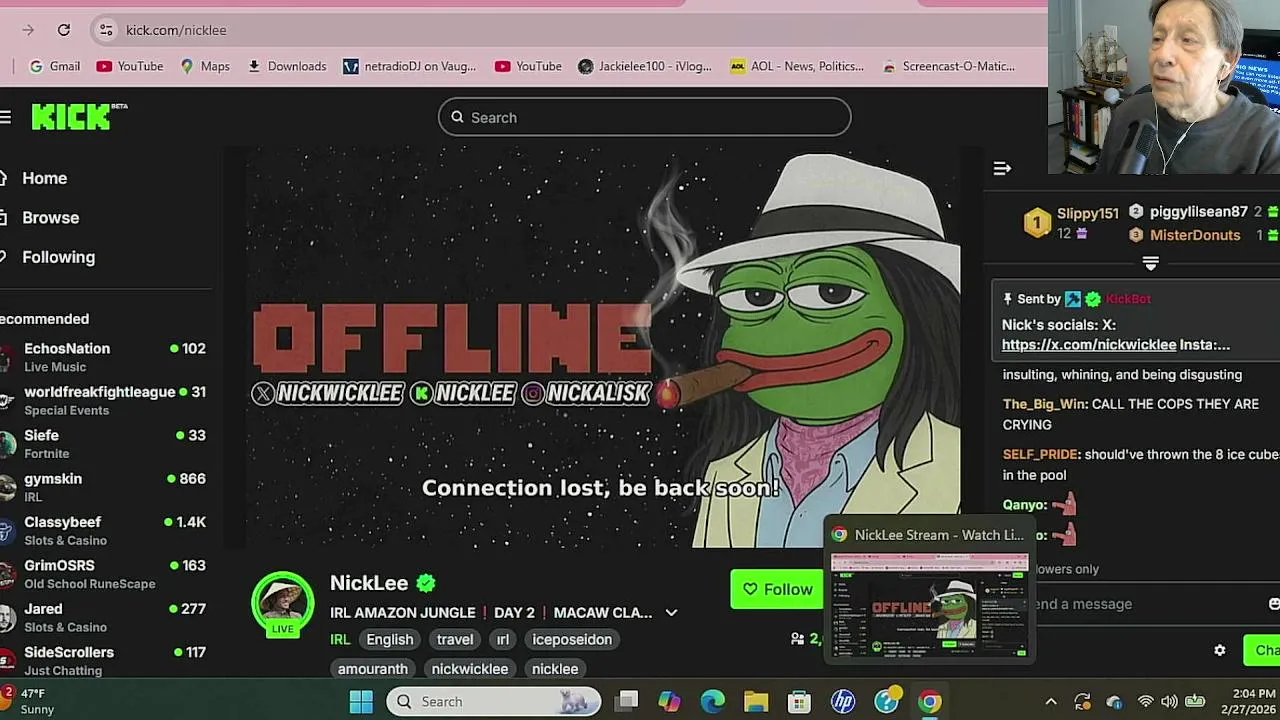Screen dimensions: 1280x720
Task: Open Jackielee100 iVlog bookmark
Action: [x=645, y=66]
